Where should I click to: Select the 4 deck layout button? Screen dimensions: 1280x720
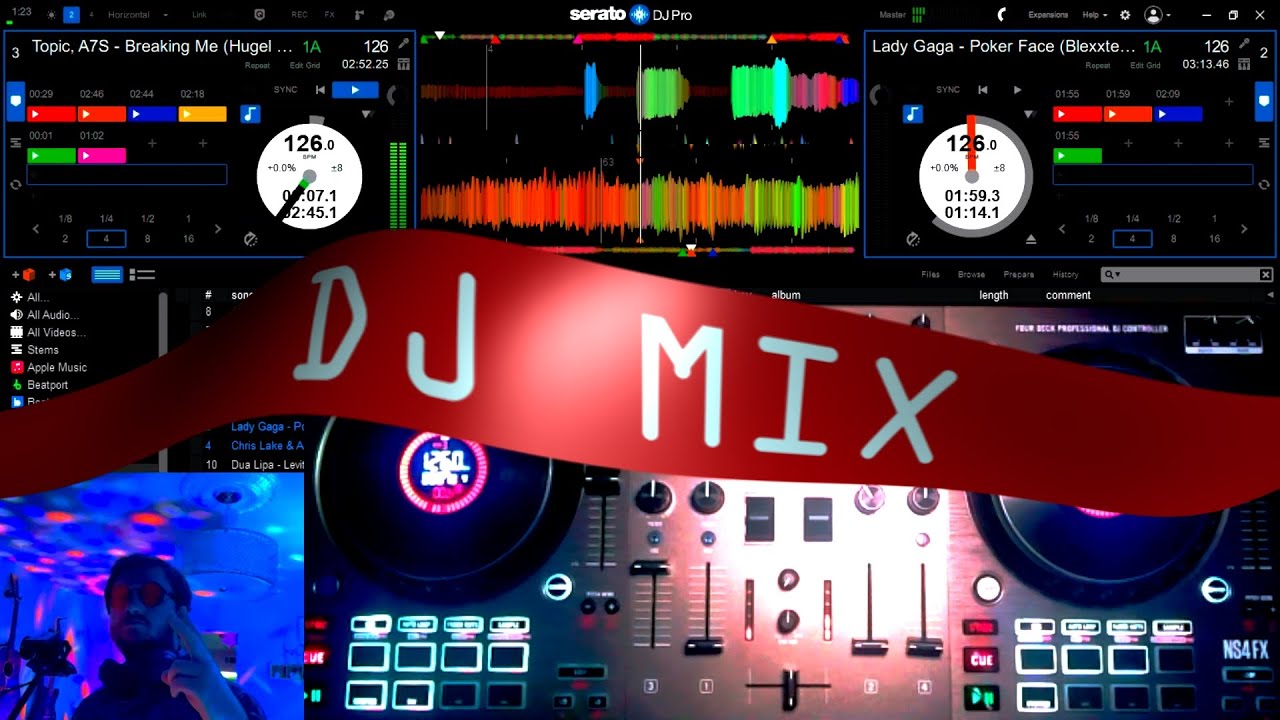click(x=92, y=15)
